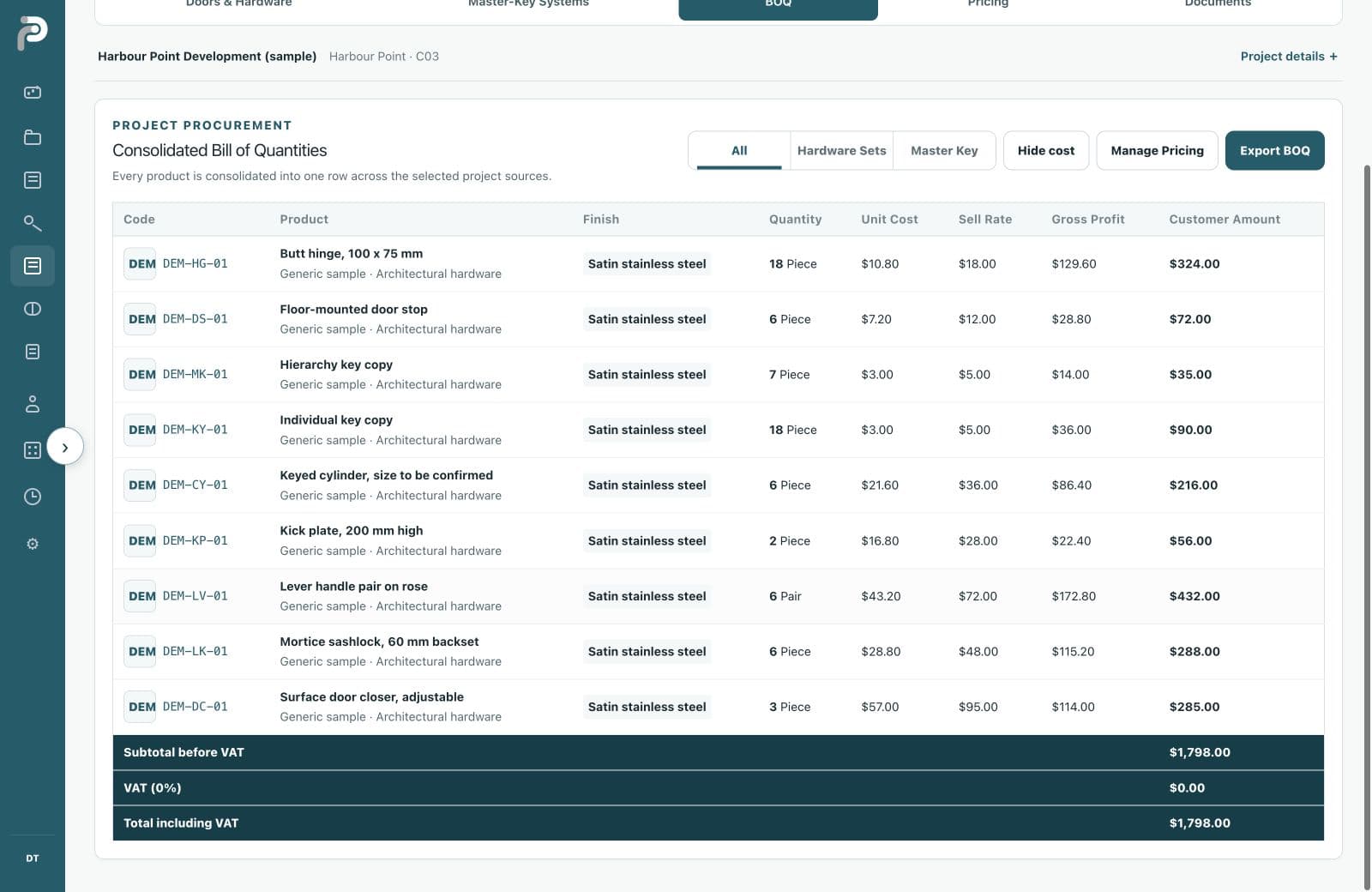Click product Mortice sashlock, 60 mm backset
This screenshot has width=1372, height=892.
tap(379, 642)
